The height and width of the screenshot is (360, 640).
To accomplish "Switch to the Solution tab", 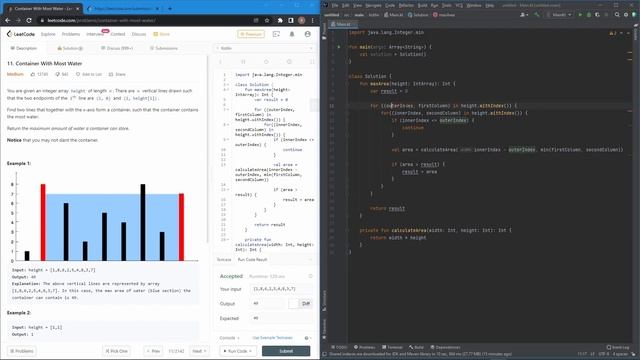I will (x=70, y=48).
